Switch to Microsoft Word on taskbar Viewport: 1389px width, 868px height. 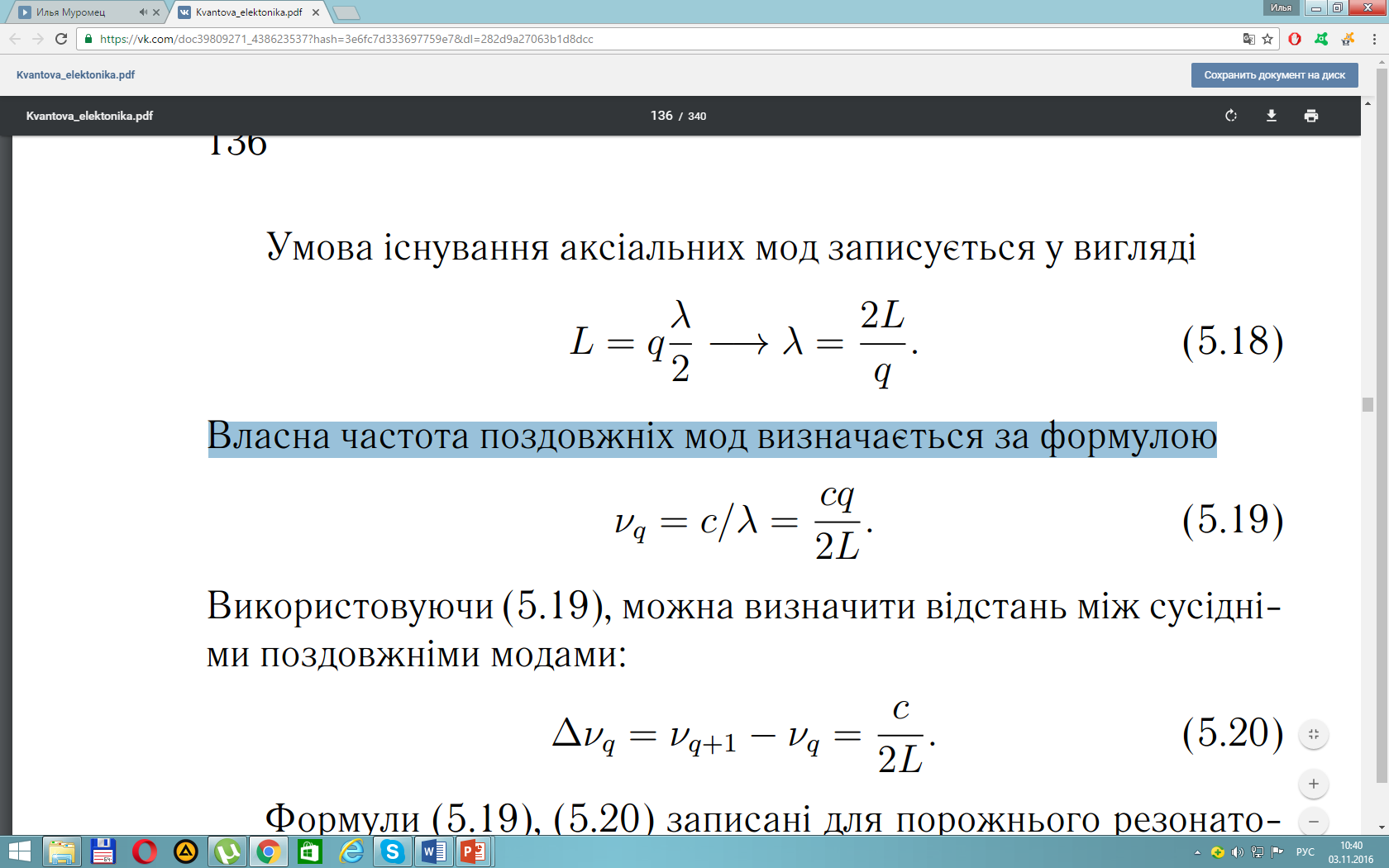click(434, 851)
